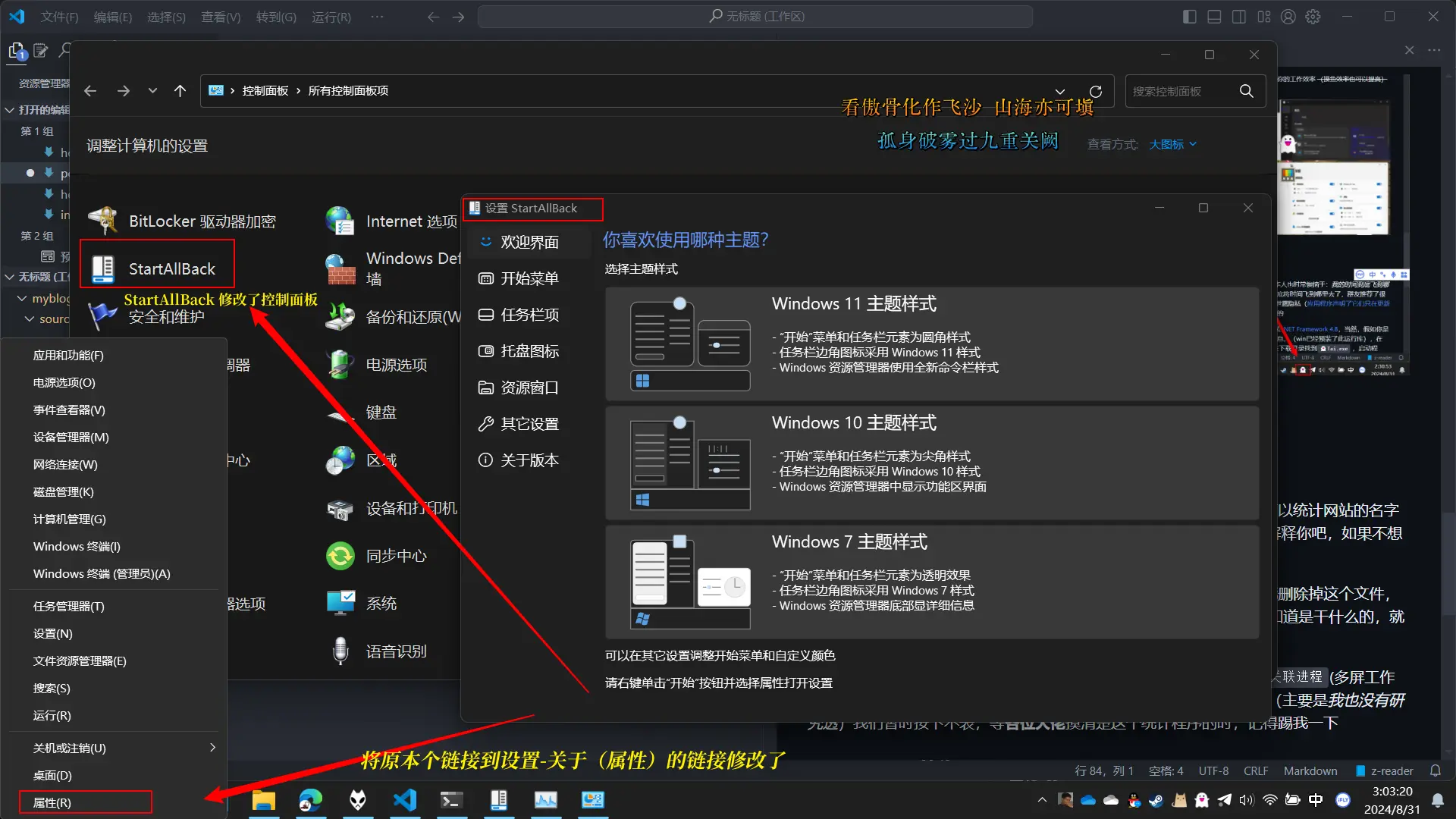The image size is (1456, 819).
Task: Open the 文件(F) menu in VS Code
Action: [x=60, y=17]
